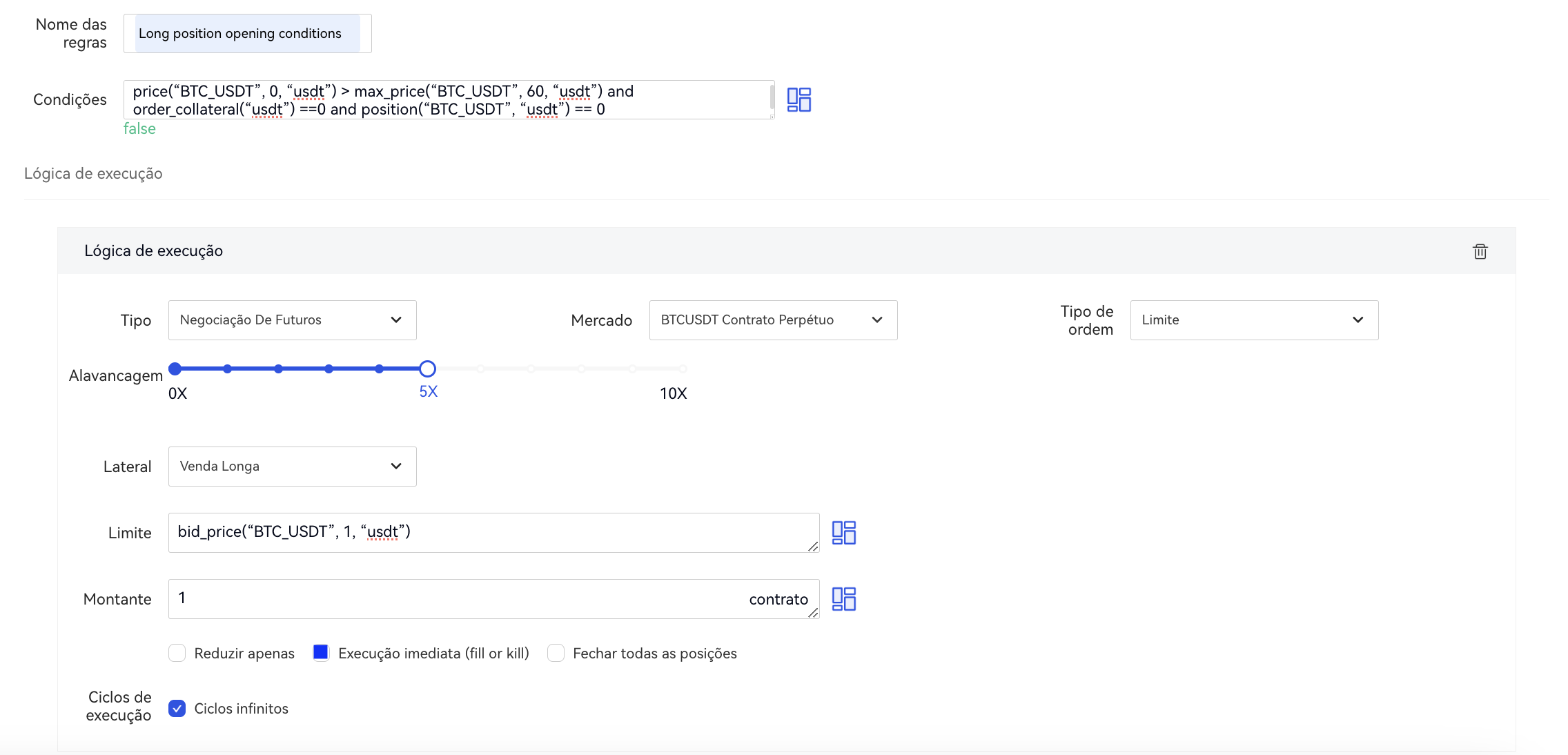Viewport: 1568px width, 755px height.
Task: Expand Mercado dropdown BTCUSDT Contrato Perpétuo
Action: pos(773,320)
